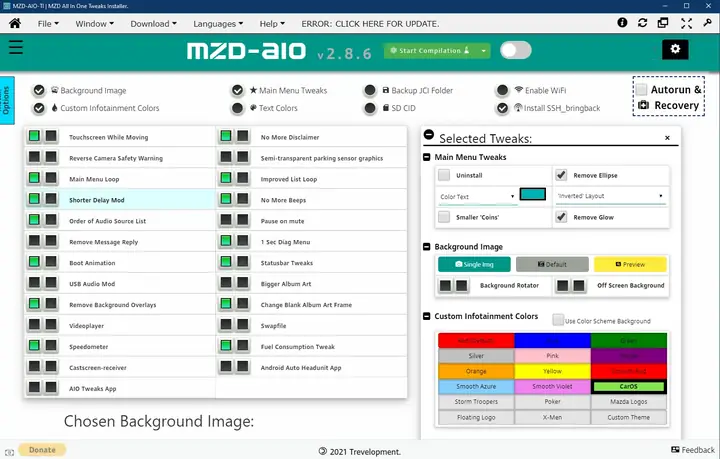
Task: Click the hamburger menu icon
Action: point(17,49)
